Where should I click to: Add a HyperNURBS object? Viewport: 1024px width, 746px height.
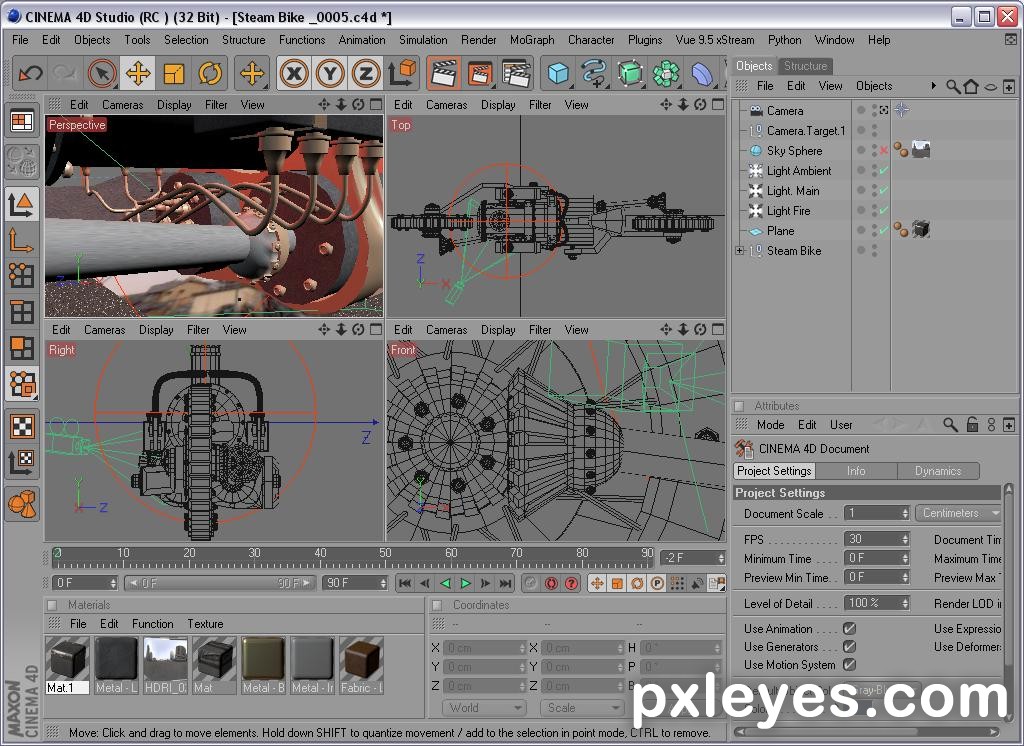click(x=630, y=73)
